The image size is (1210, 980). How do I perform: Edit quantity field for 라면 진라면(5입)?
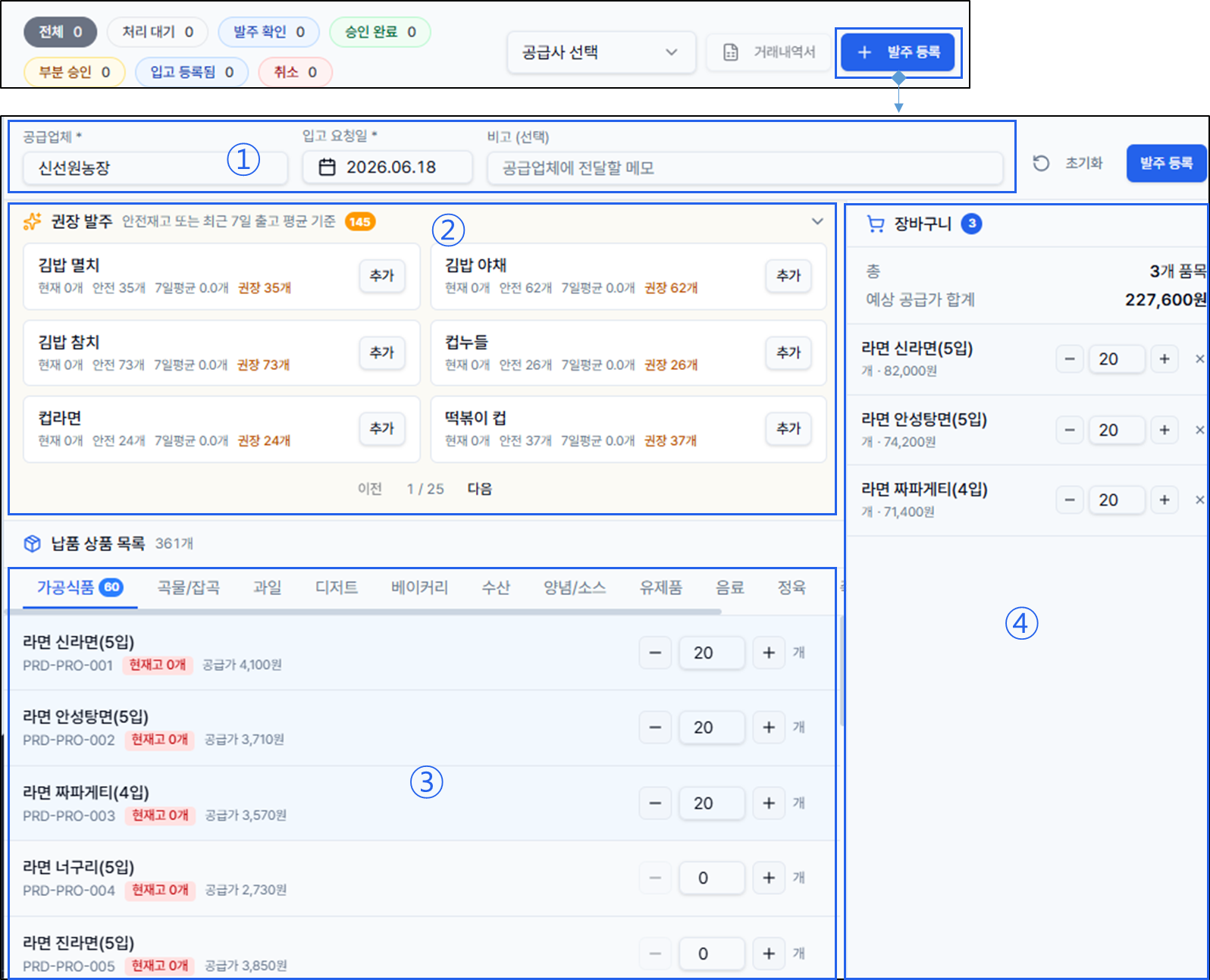click(x=711, y=953)
